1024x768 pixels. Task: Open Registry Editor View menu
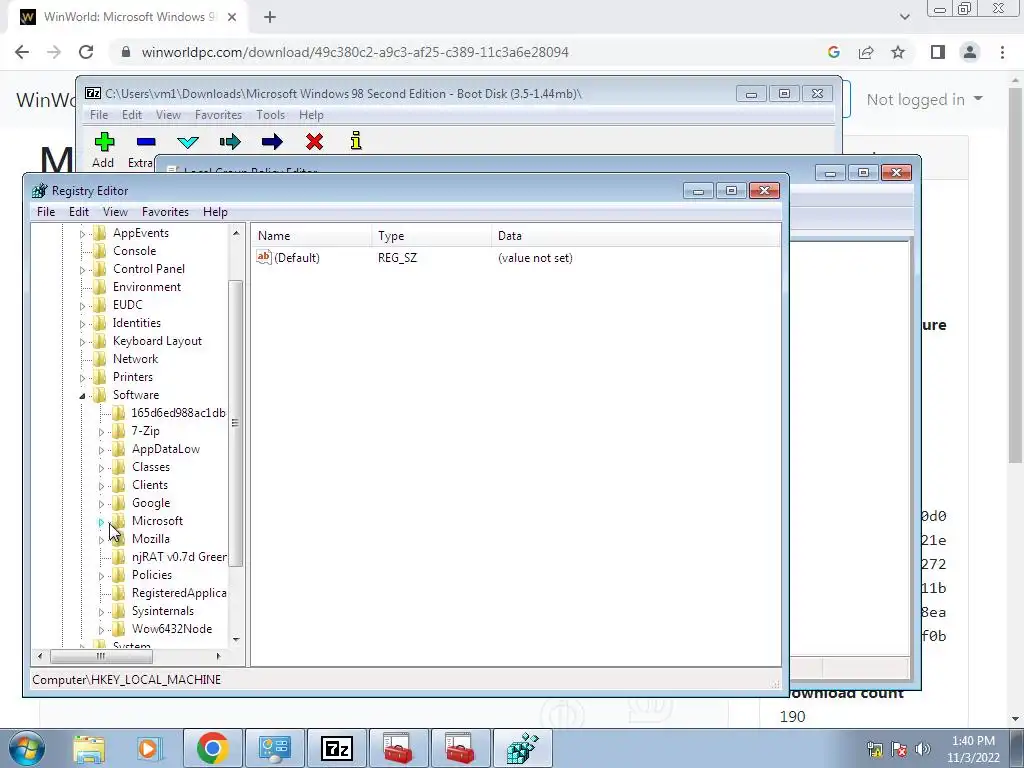115,212
